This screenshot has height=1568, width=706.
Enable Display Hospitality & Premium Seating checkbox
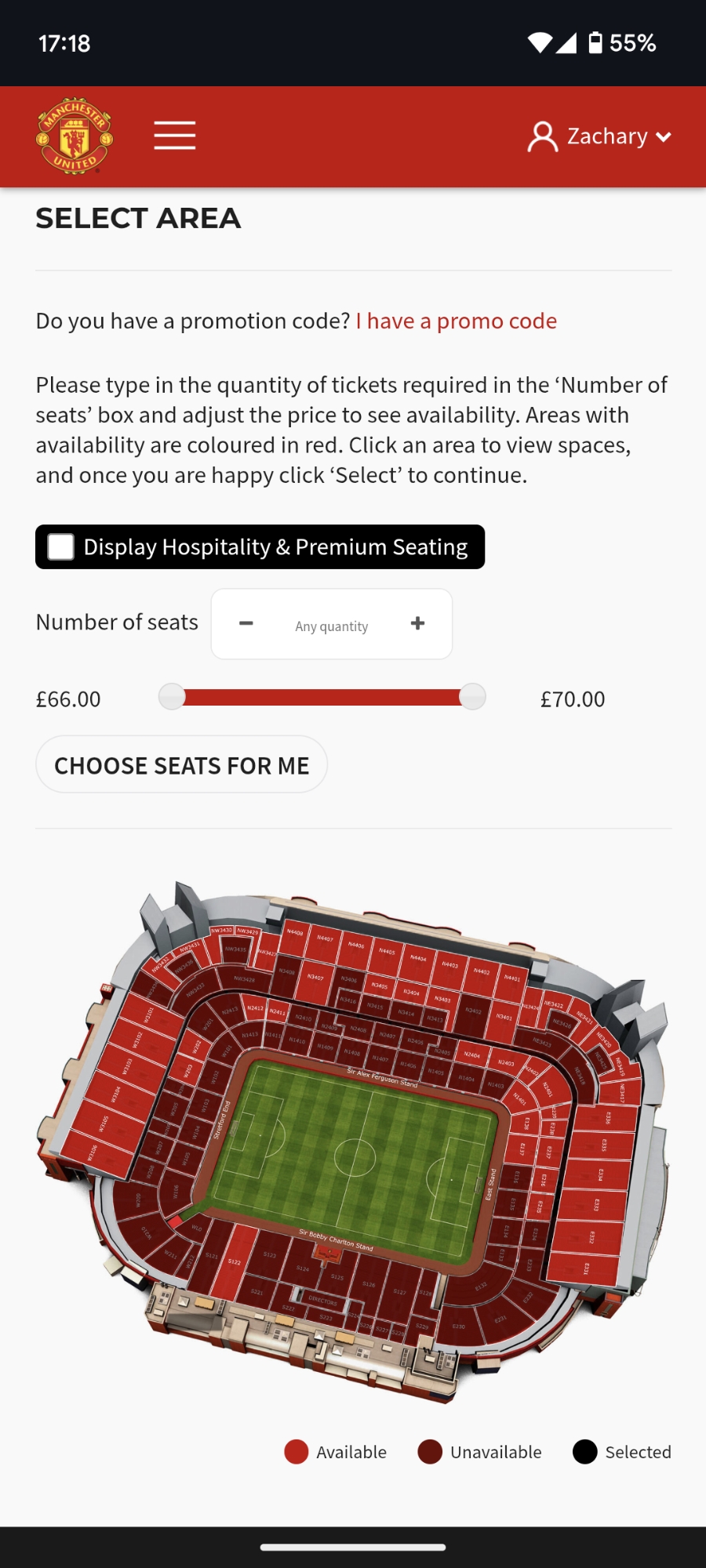[61, 546]
